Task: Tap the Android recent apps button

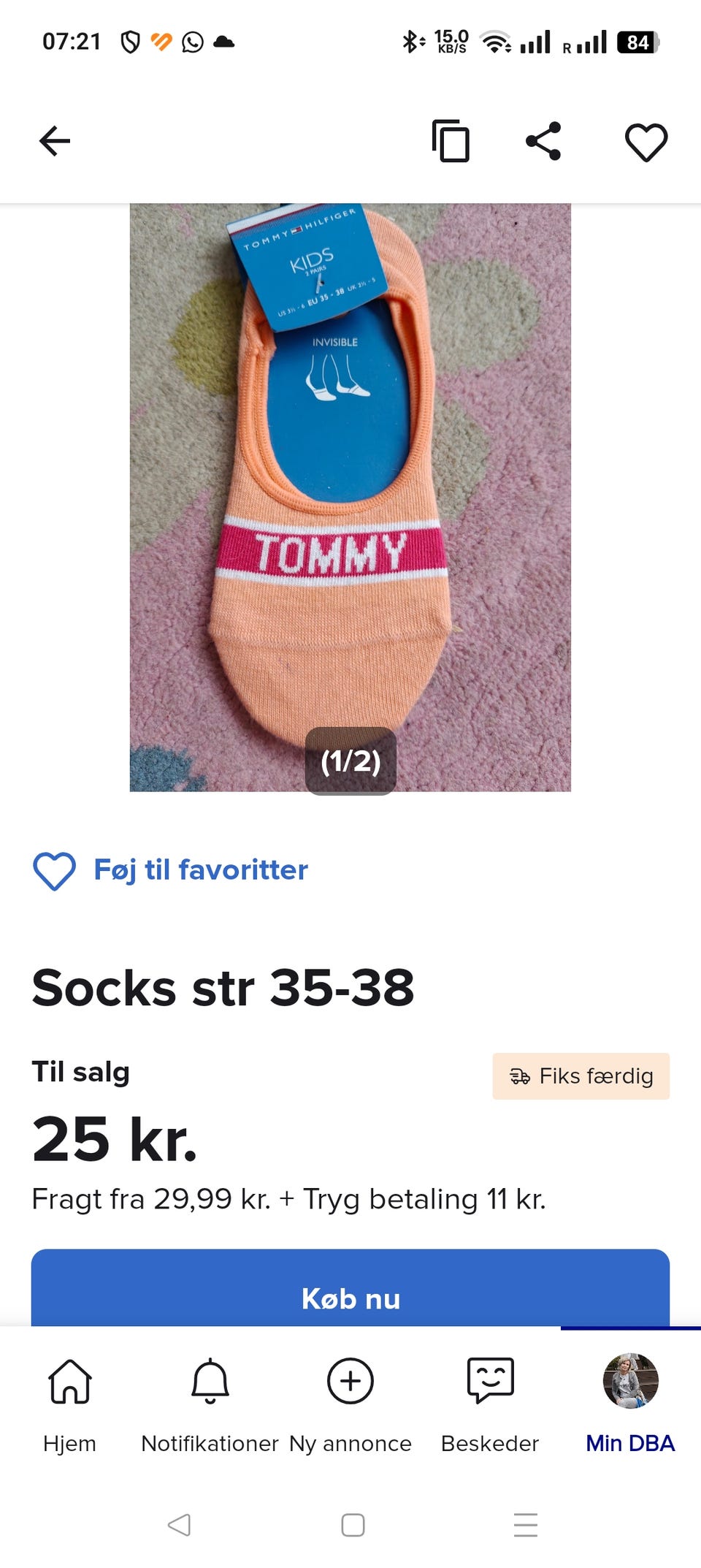Action: (526, 1525)
